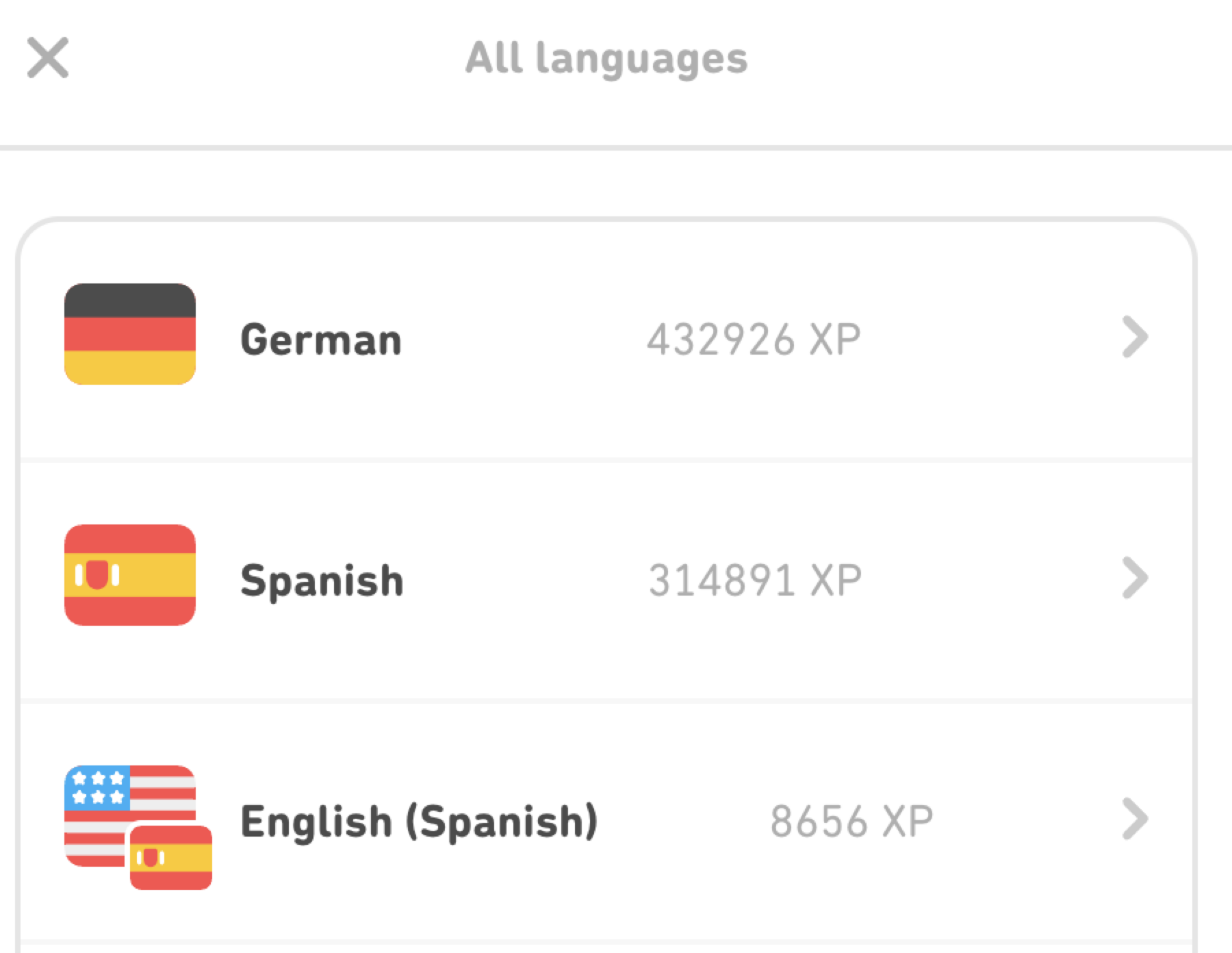Image resolution: width=1232 pixels, height=953 pixels.
Task: Tap the black stripe of the German flag
Action: pyautogui.click(x=130, y=300)
